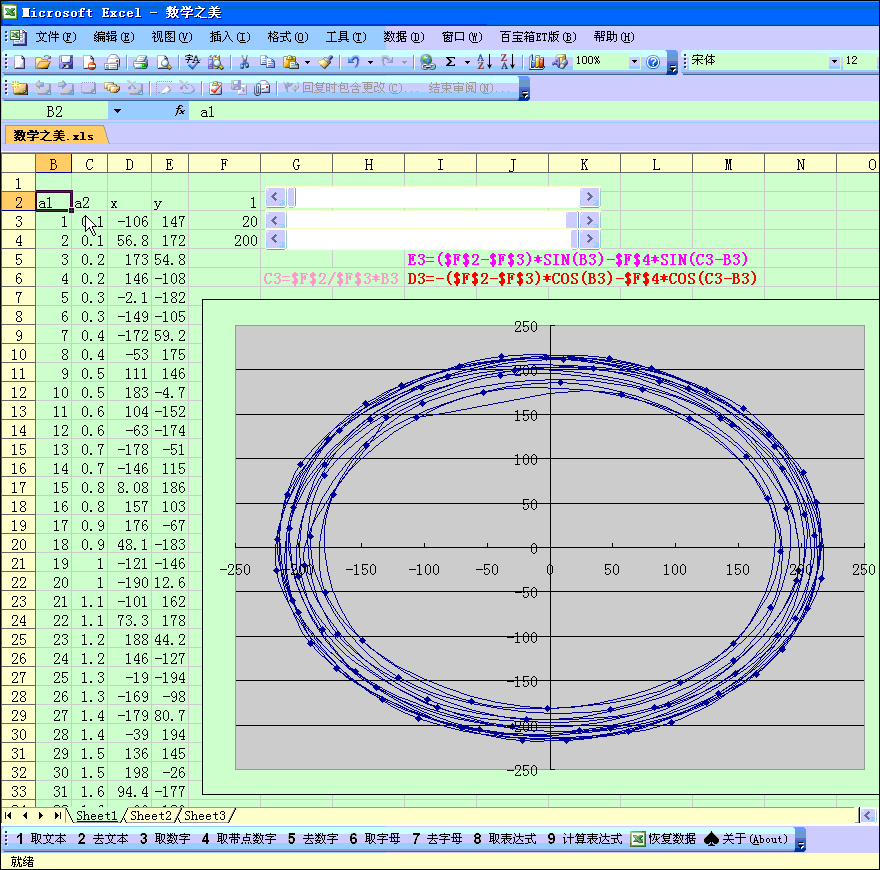The height and width of the screenshot is (870, 880).
Task: Click inside the formula bar showing a1
Action: (500, 112)
